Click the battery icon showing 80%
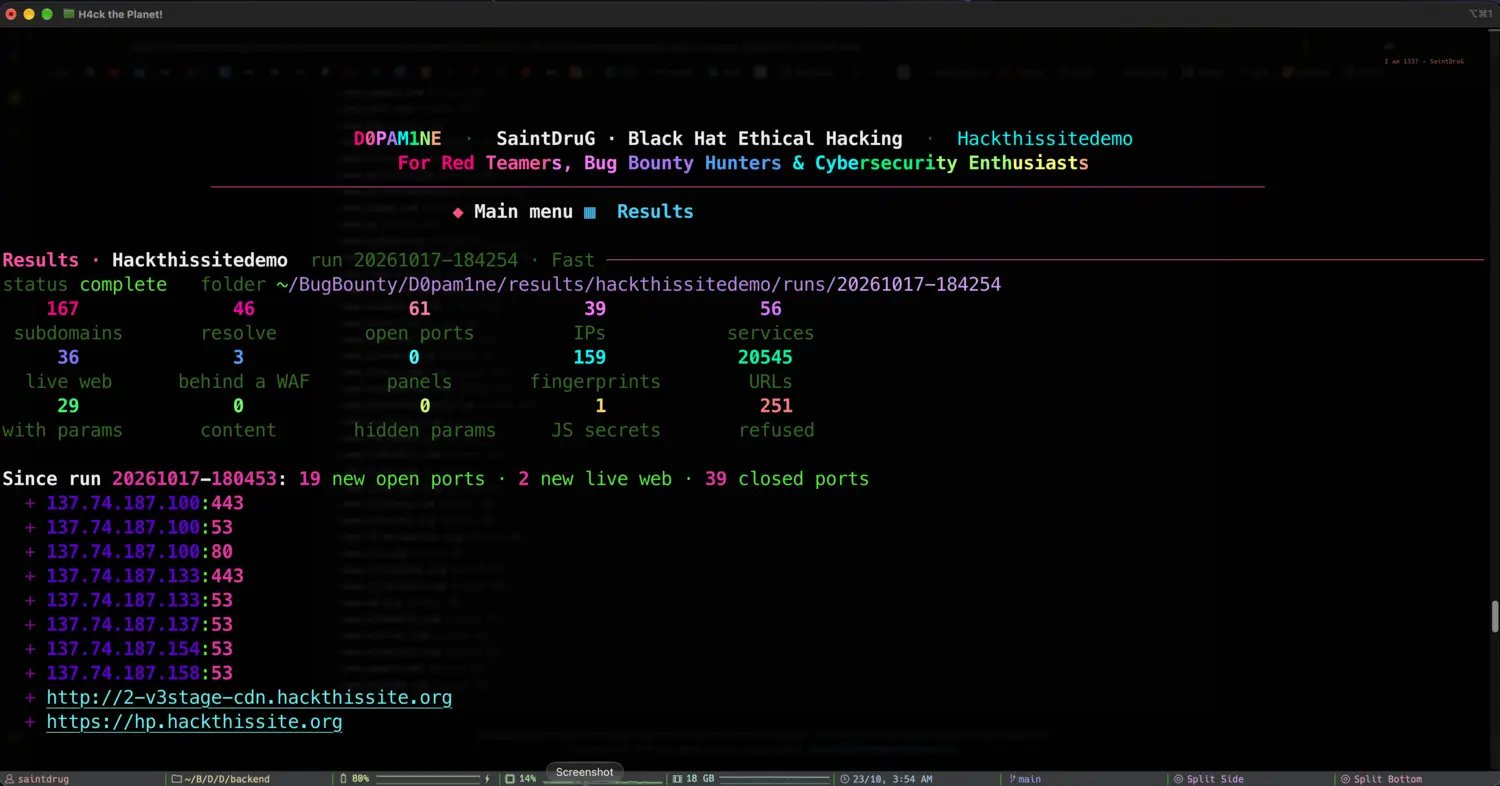The height and width of the screenshot is (786, 1500). click(x=343, y=779)
